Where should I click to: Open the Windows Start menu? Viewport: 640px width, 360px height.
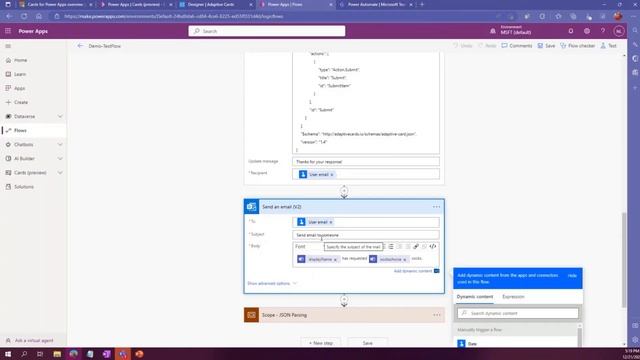8,354
